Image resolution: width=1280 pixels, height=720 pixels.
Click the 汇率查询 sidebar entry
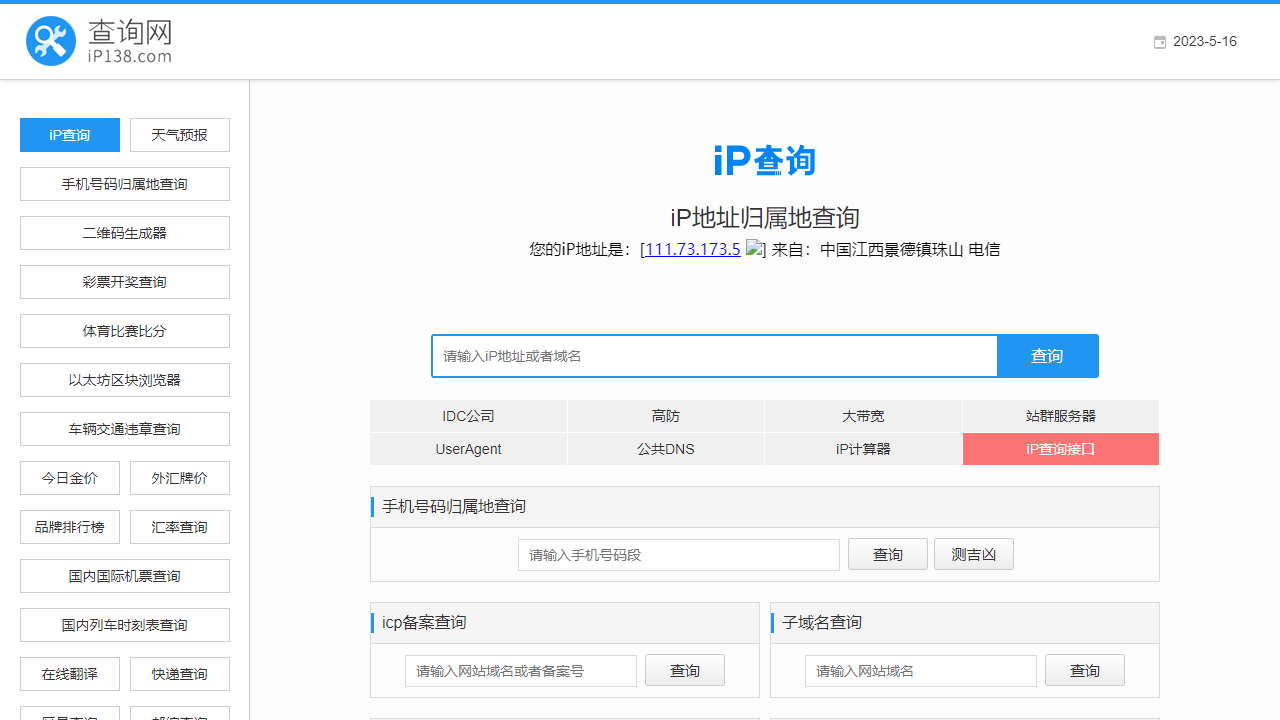pyautogui.click(x=179, y=526)
